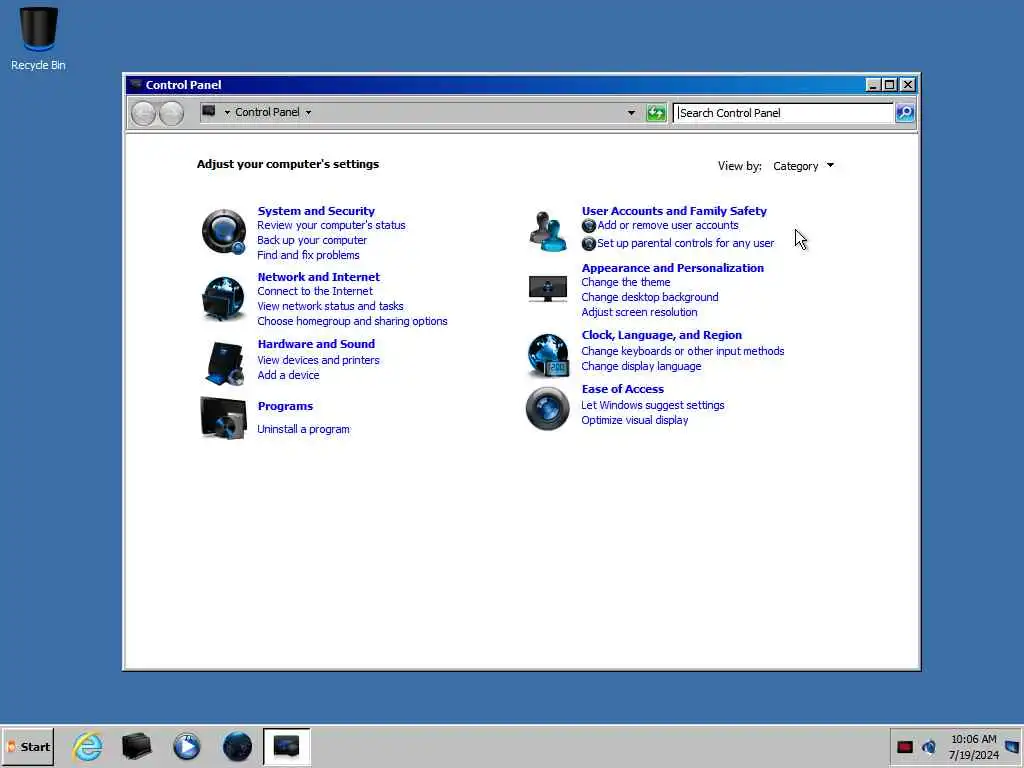Click the Programs category icon
This screenshot has height=768, width=1024.
pos(223,417)
